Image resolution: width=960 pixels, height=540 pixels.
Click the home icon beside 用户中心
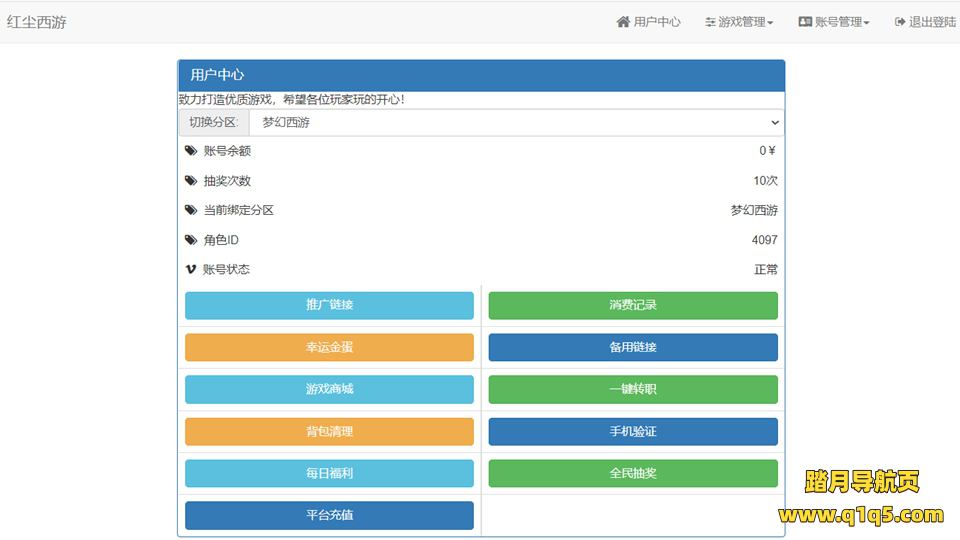(x=623, y=22)
